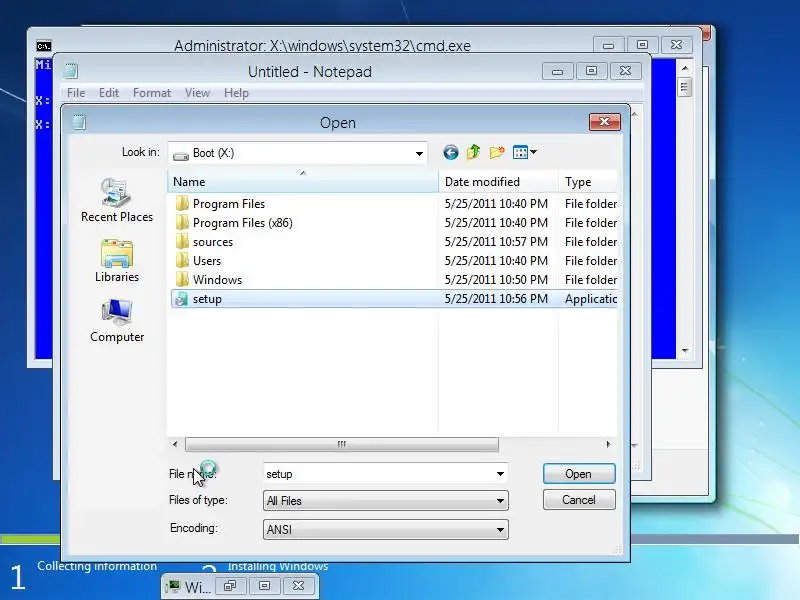
Task: Click file list scroll right arrow
Action: (608, 444)
